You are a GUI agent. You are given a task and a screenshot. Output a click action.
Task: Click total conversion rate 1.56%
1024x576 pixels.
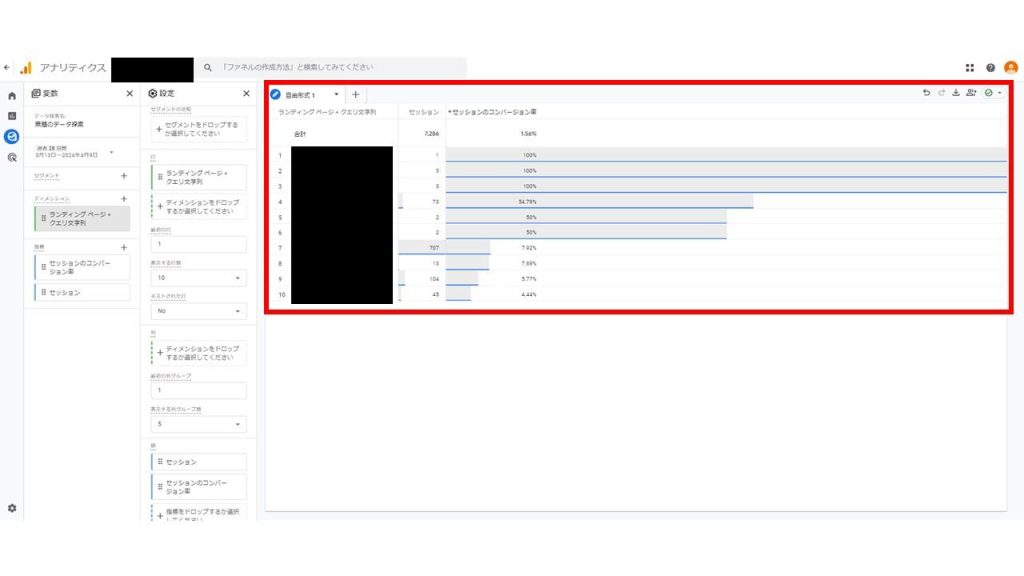[528, 134]
